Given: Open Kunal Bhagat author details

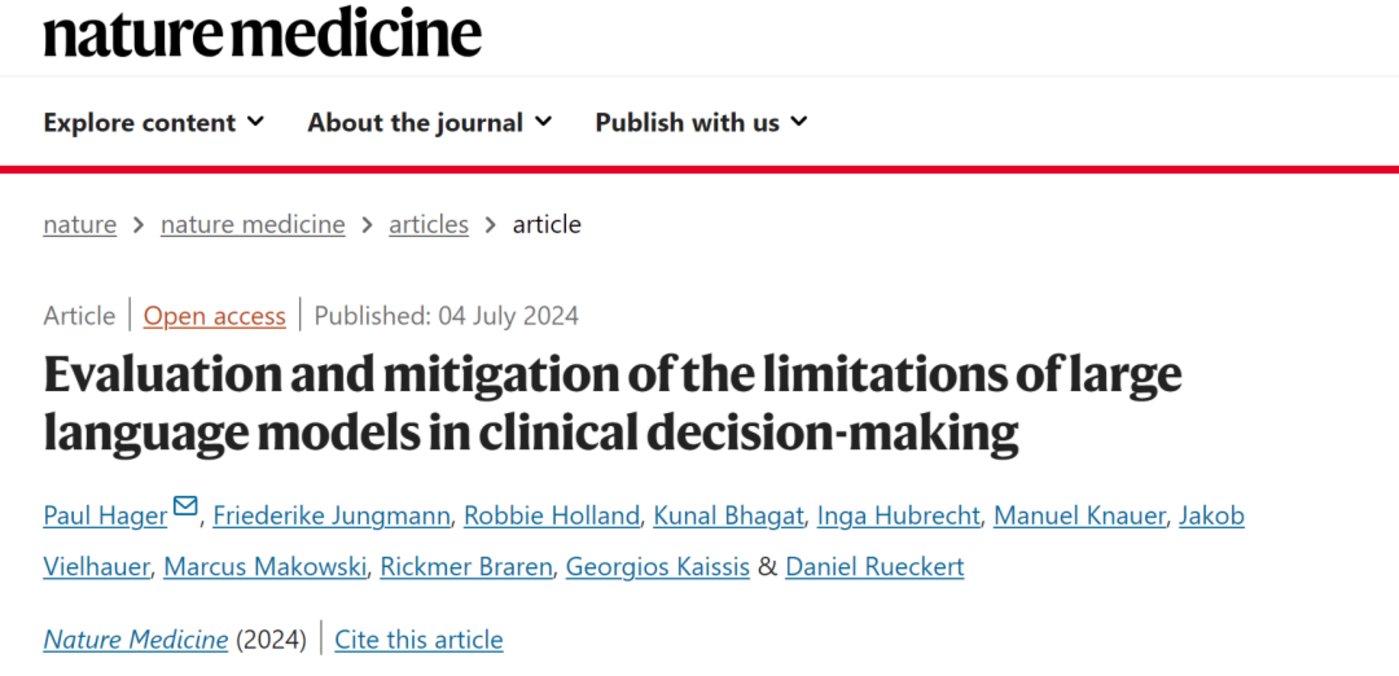Looking at the screenshot, I should [x=728, y=516].
